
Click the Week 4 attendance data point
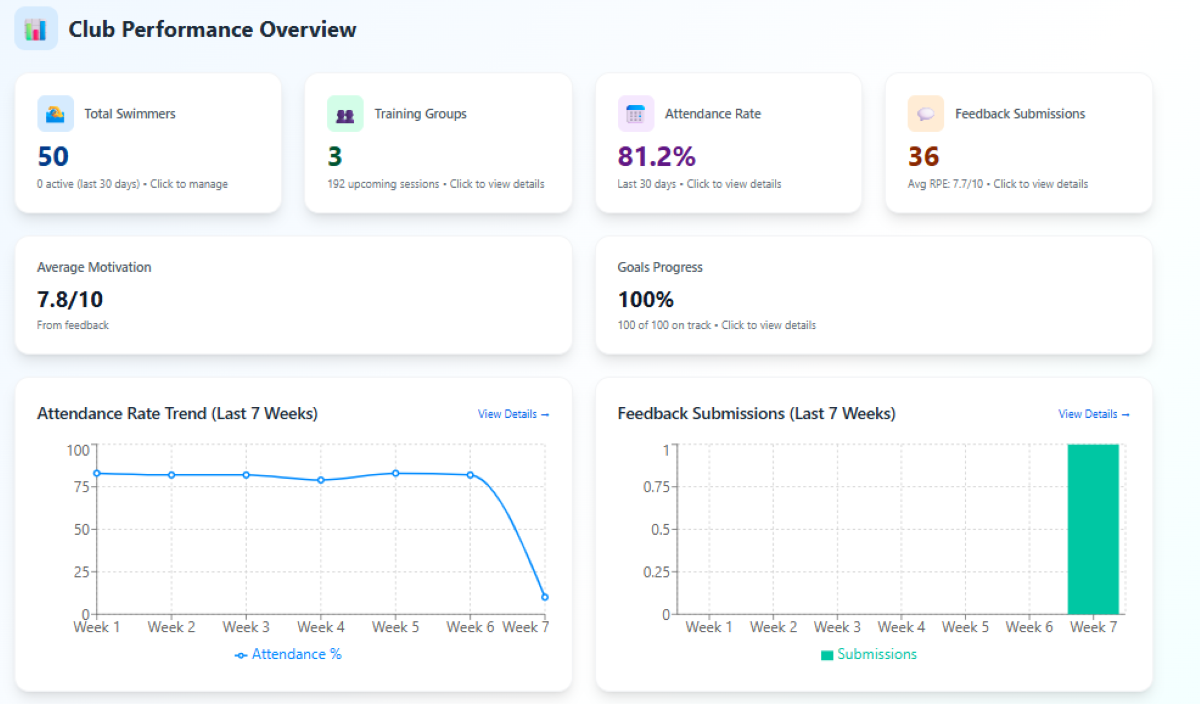(321, 480)
